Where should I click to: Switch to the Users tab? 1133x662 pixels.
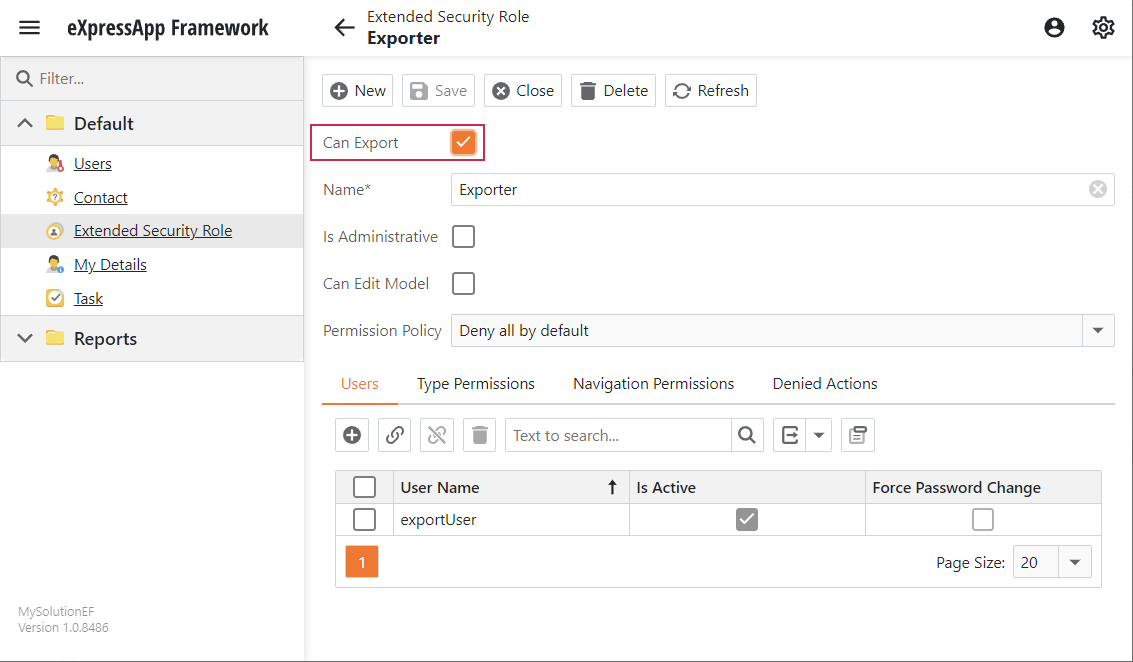coord(360,384)
